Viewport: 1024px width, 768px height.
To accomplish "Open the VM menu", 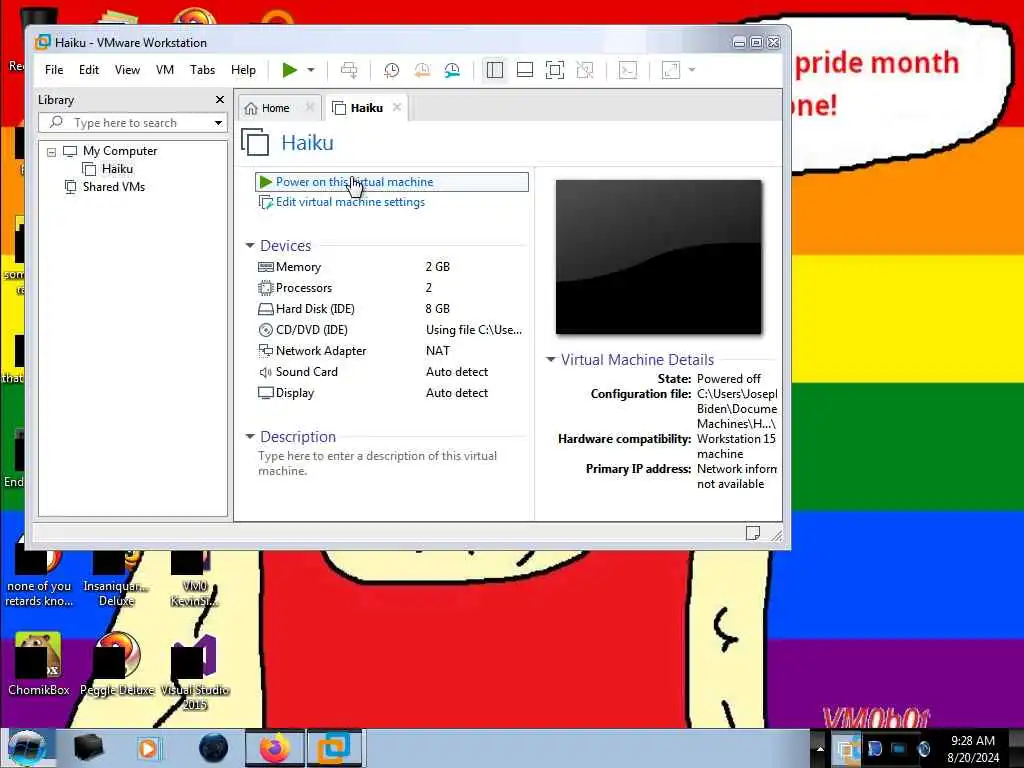I will (165, 70).
